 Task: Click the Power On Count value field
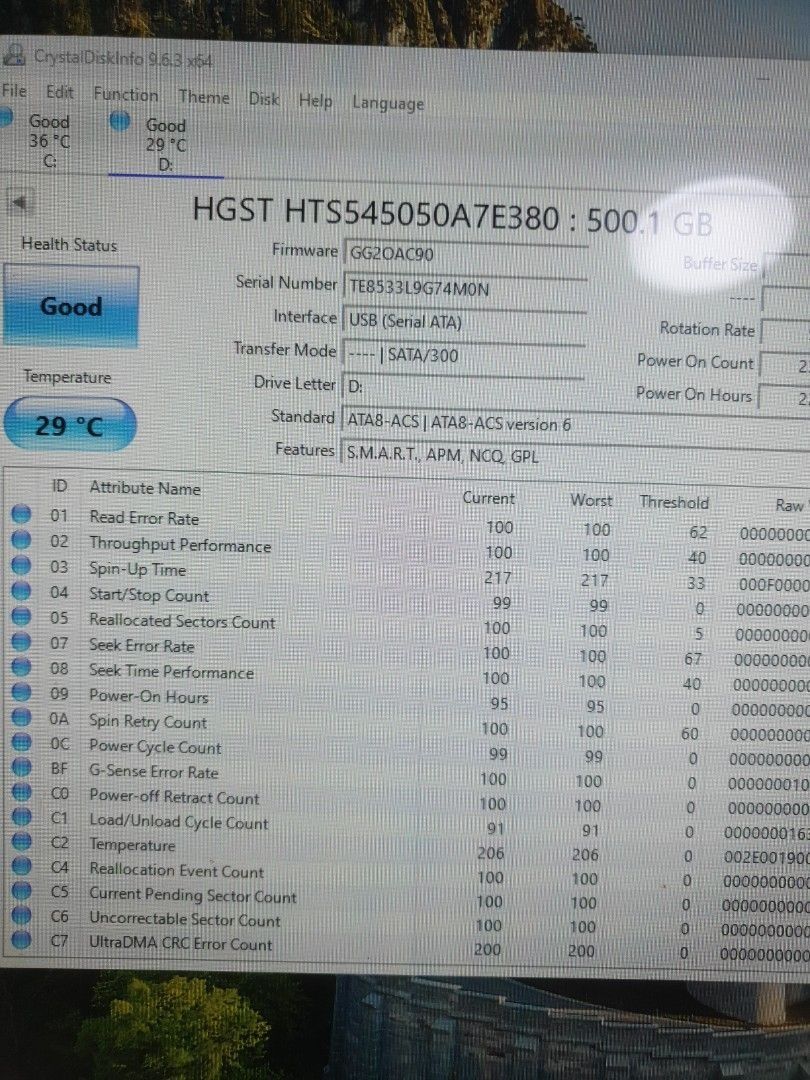coord(785,366)
